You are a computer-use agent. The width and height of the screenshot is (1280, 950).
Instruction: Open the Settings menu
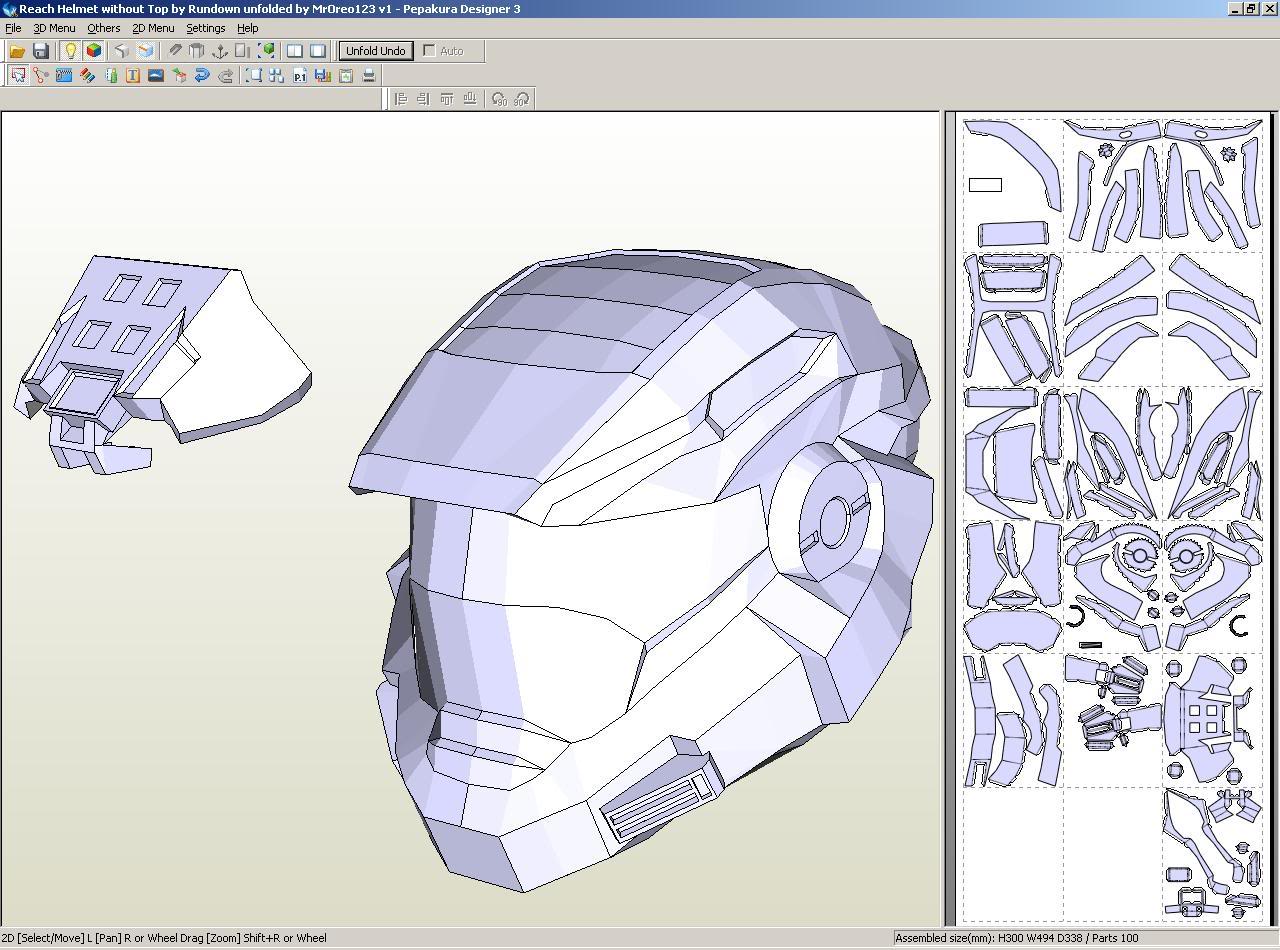coord(205,28)
